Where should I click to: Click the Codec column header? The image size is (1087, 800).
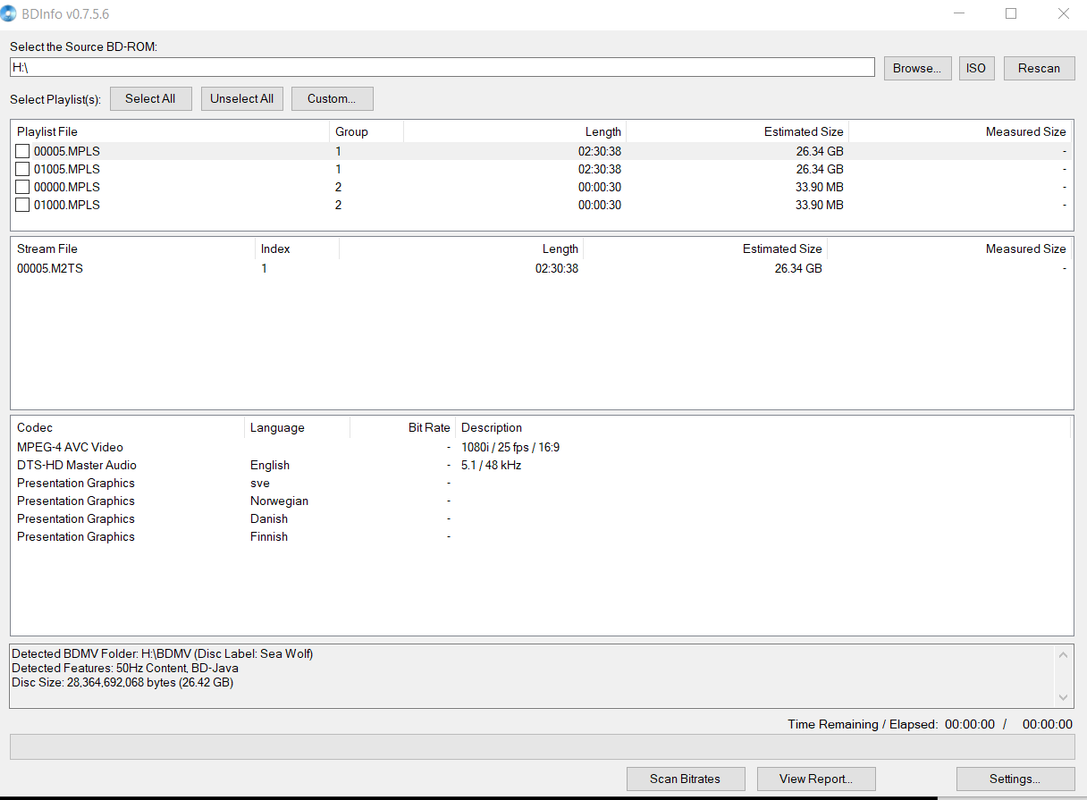click(128, 428)
